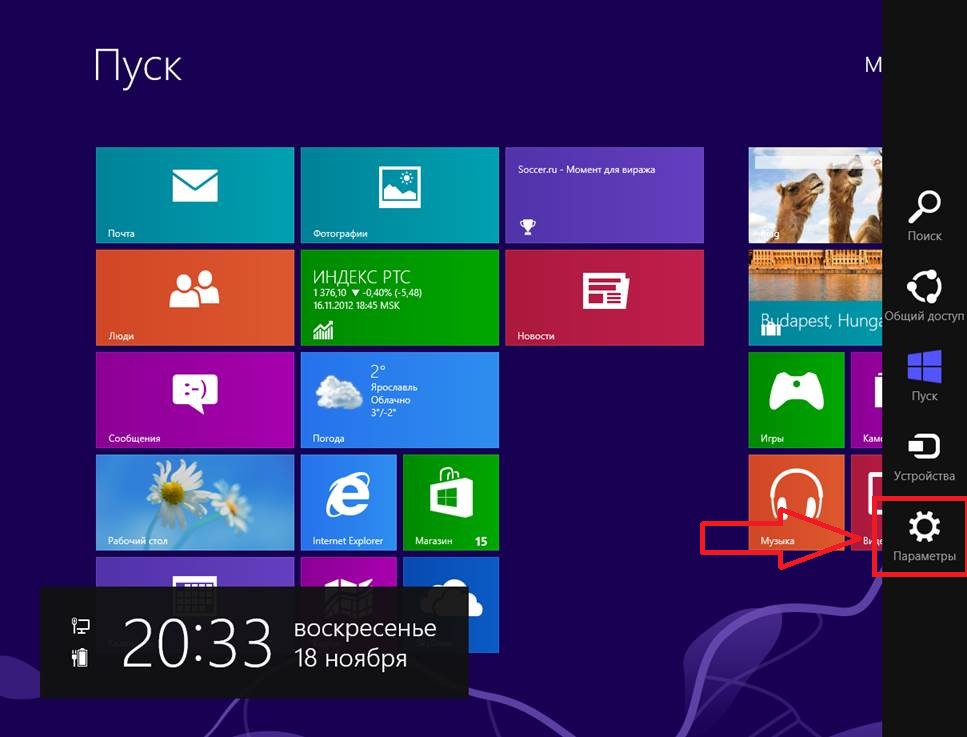Open the People tile (Люди)
Viewport: 967px width, 737px height.
pyautogui.click(x=195, y=297)
